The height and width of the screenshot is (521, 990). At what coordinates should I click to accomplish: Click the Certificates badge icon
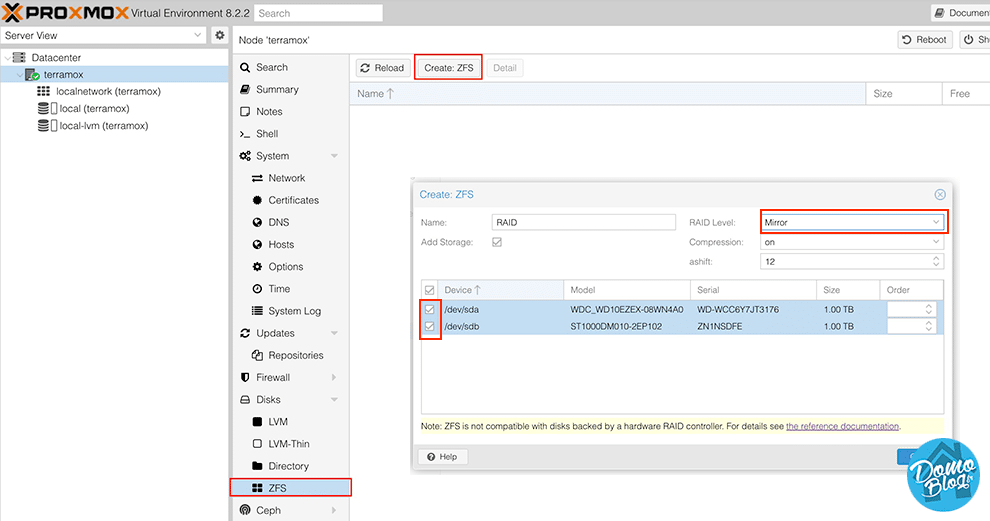257,200
